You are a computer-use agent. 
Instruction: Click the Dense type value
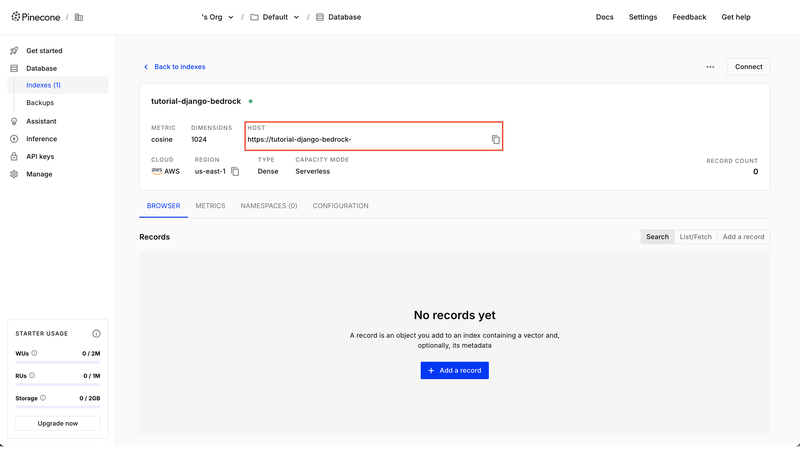coord(268,171)
